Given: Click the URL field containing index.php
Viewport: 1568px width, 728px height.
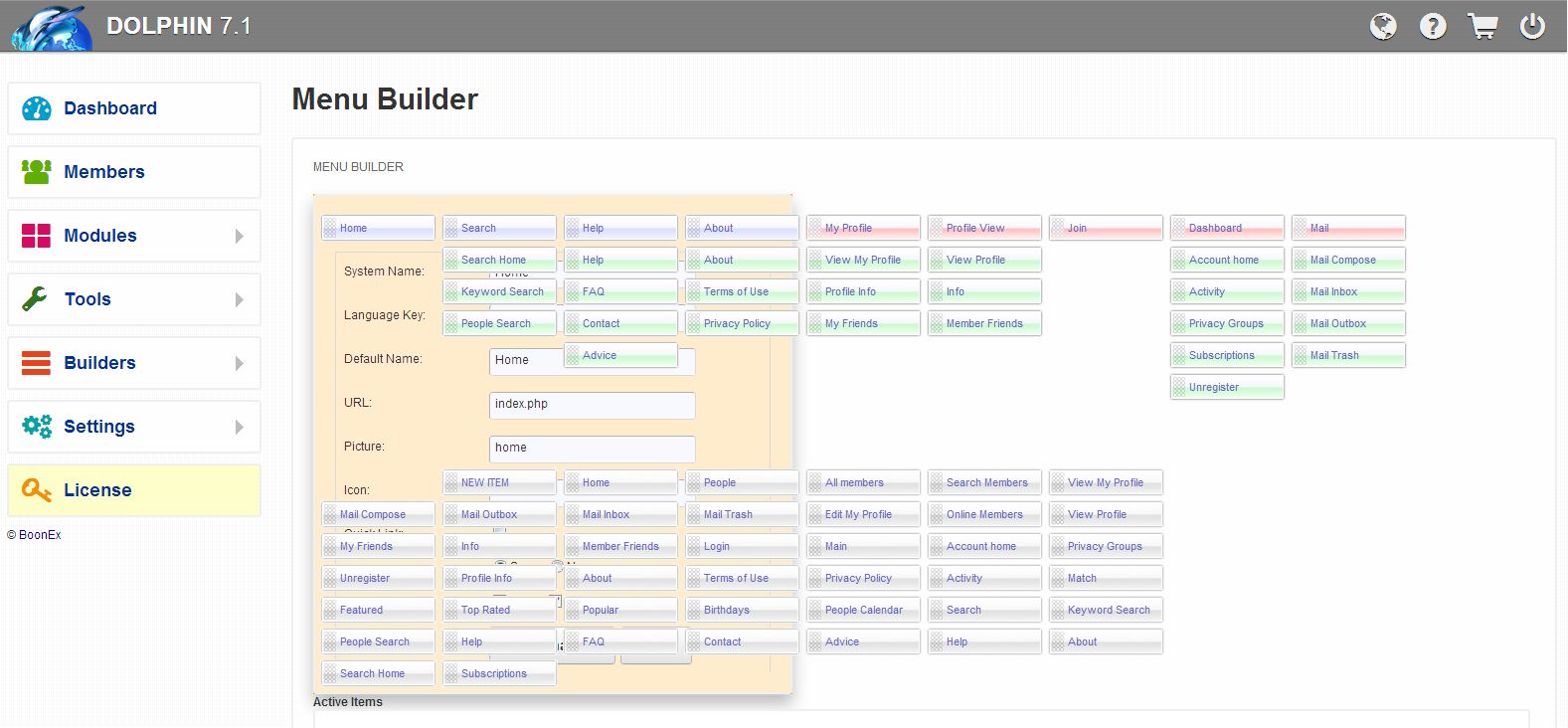Looking at the screenshot, I should coord(592,405).
